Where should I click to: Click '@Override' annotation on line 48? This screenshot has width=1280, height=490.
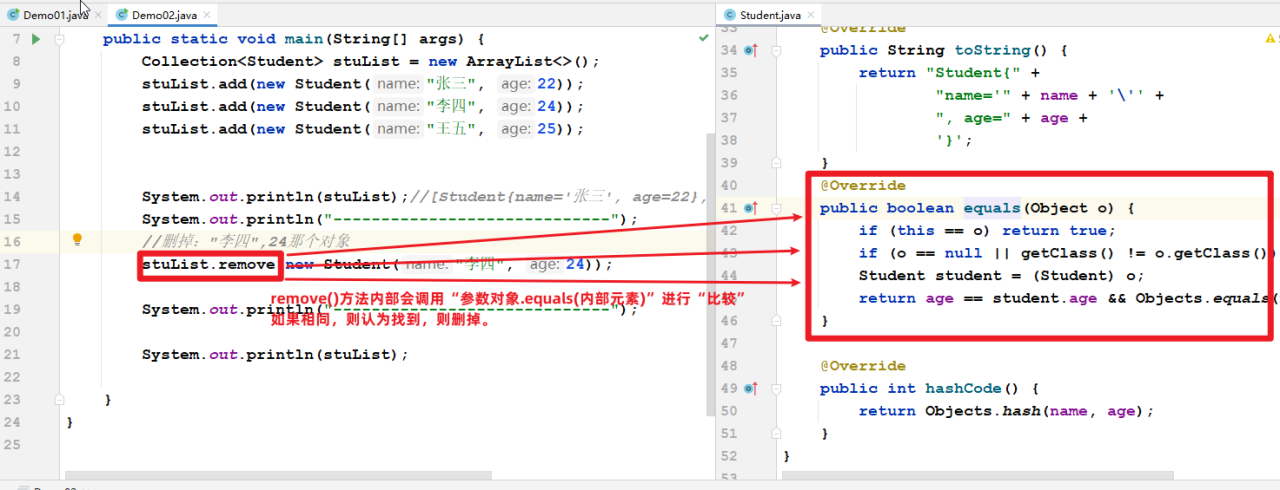click(x=863, y=365)
